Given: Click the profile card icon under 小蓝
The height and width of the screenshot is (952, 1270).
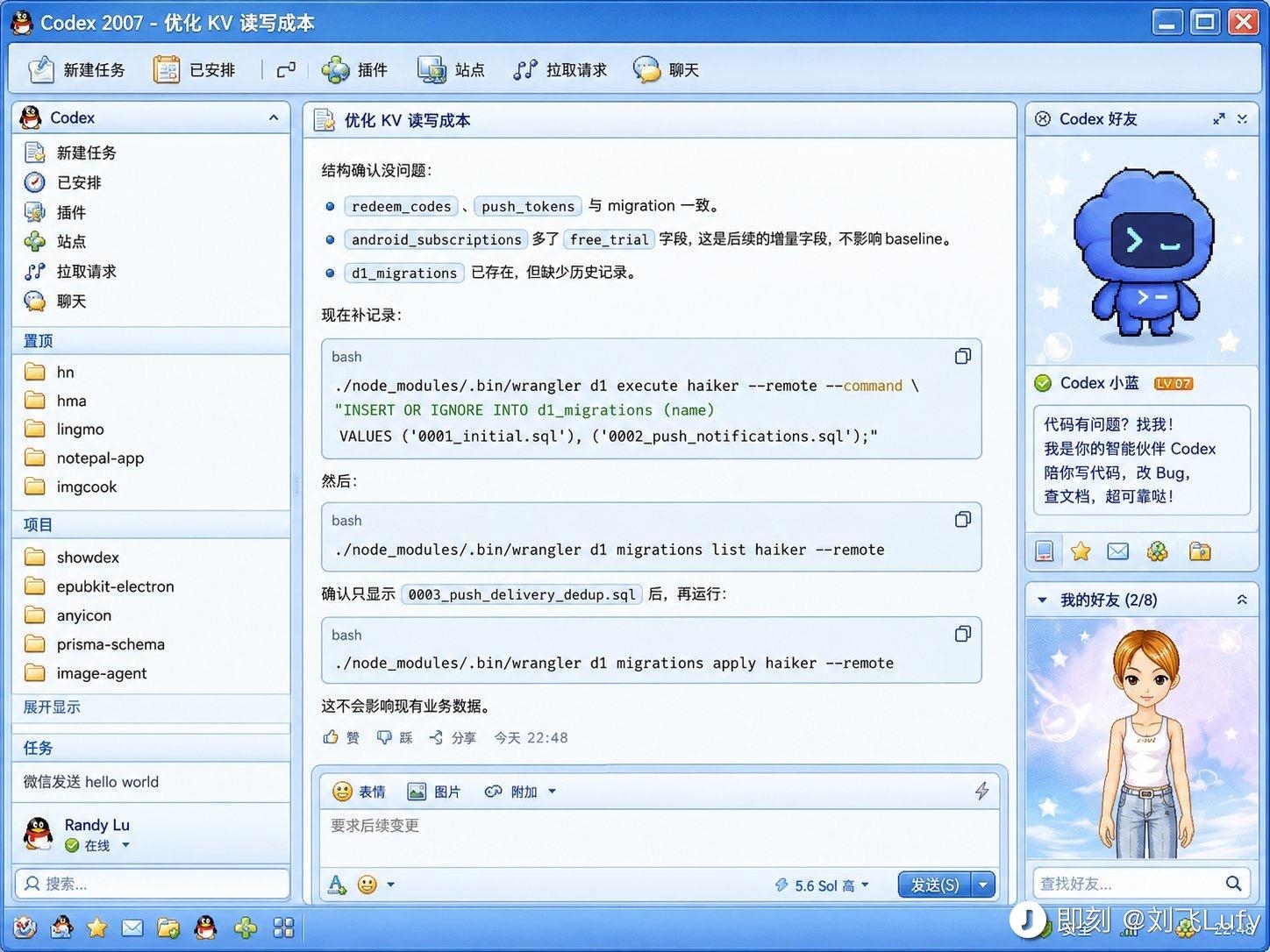Looking at the screenshot, I should (x=1044, y=551).
